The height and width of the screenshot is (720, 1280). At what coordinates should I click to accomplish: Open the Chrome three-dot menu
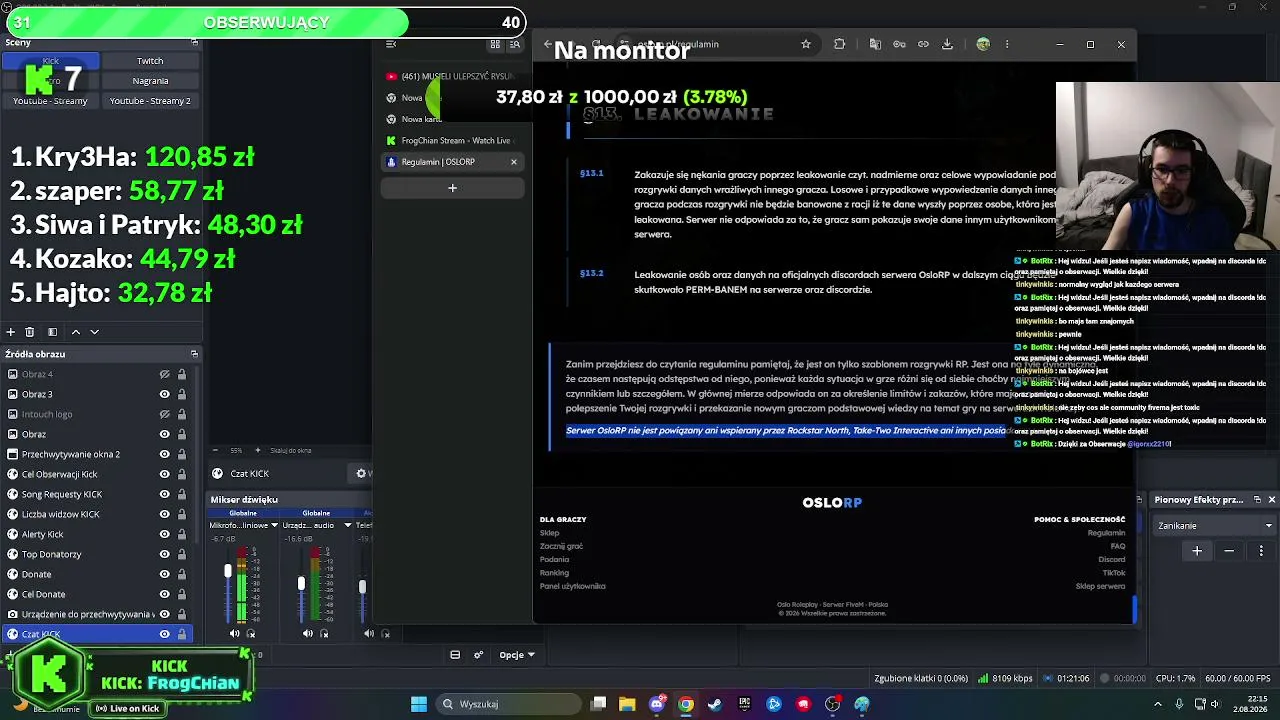(1007, 44)
